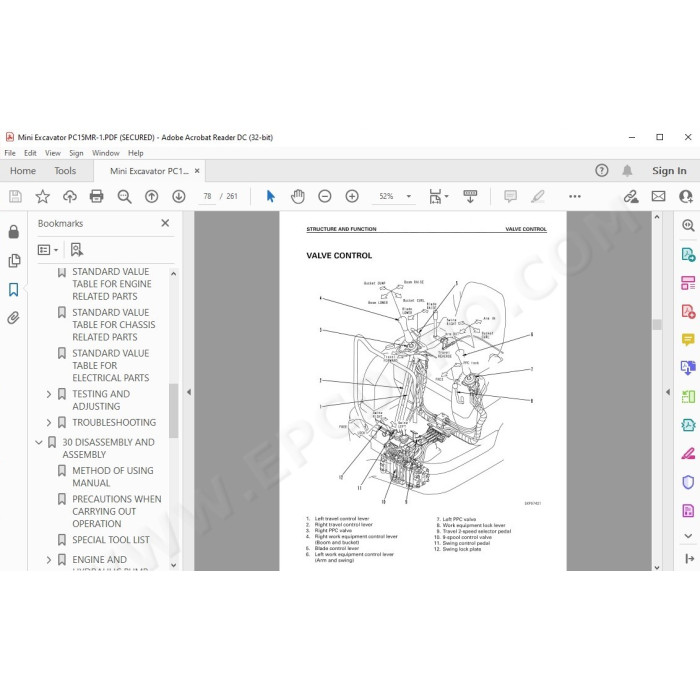The height and width of the screenshot is (700, 700).
Task: Open security lock panel in sidebar
Action: (14, 232)
